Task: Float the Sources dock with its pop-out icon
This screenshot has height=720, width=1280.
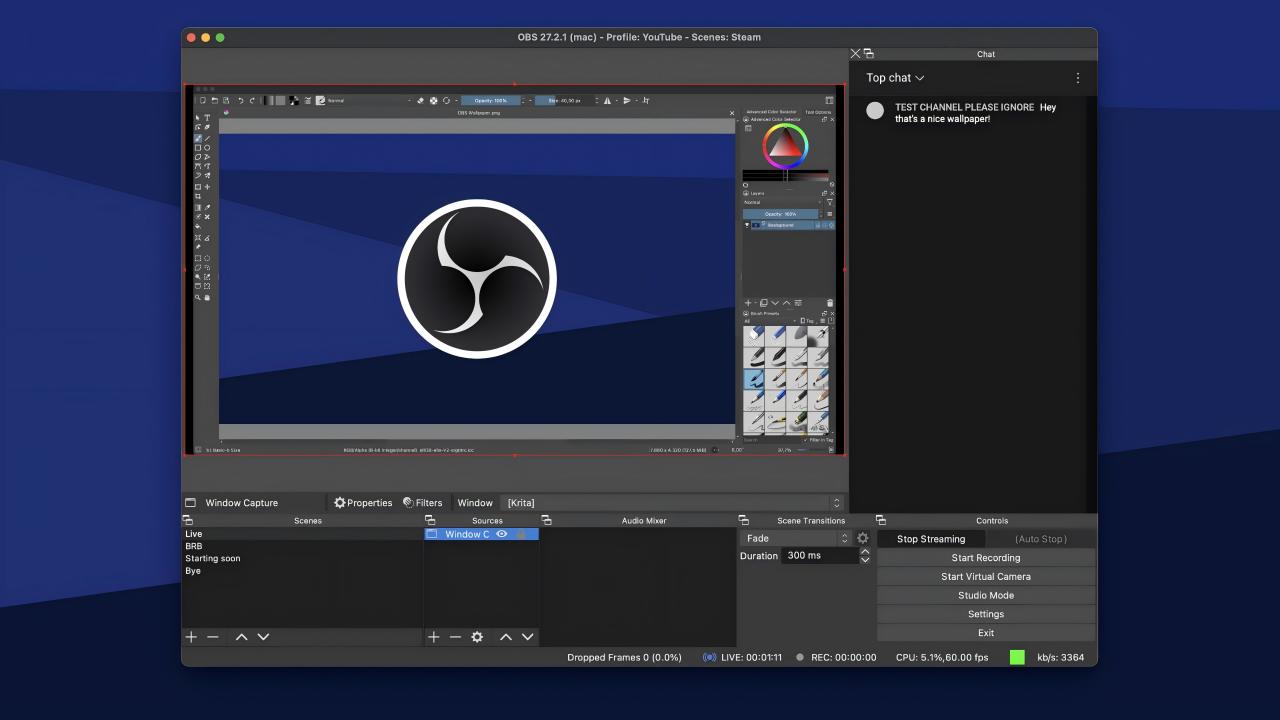Action: click(x=430, y=520)
